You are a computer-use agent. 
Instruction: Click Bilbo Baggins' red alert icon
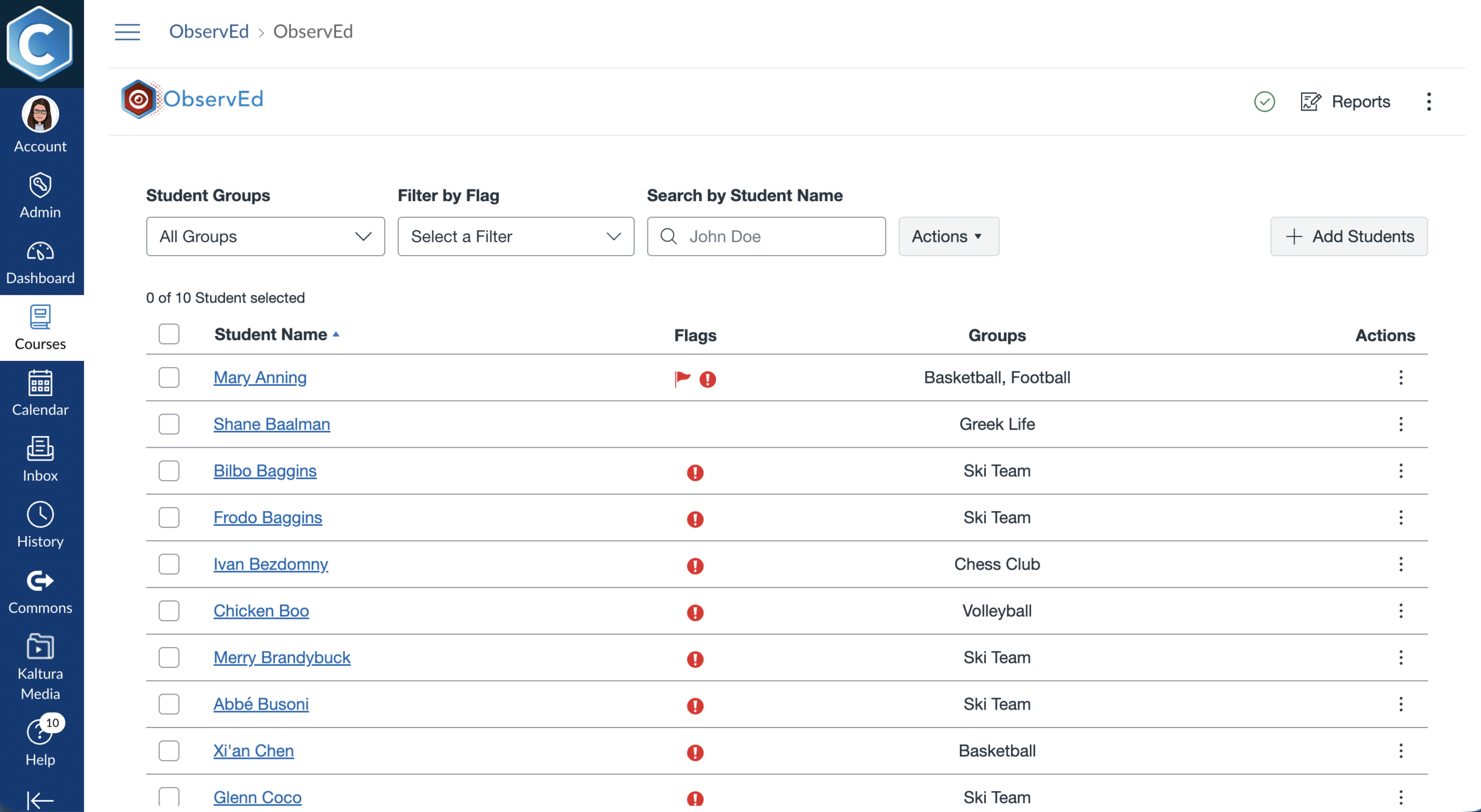click(x=695, y=473)
